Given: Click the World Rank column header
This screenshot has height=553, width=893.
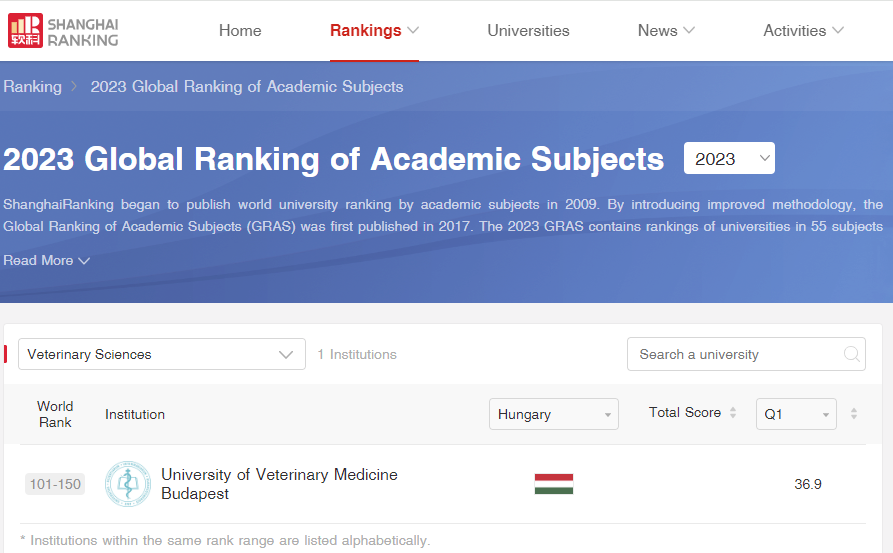Looking at the screenshot, I should 55,414.
